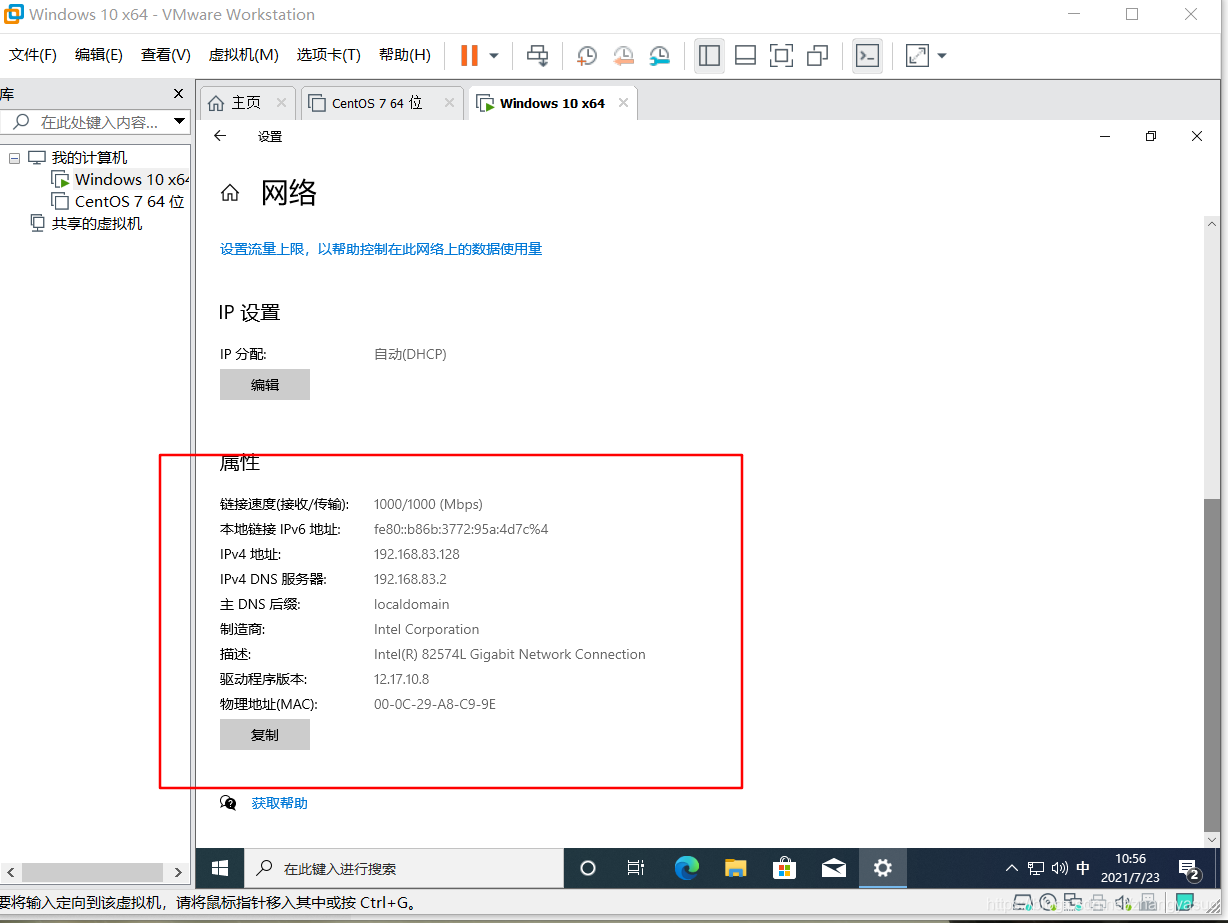Collapse the 我的计算机 tree node
The image size is (1228, 923).
click(14, 157)
